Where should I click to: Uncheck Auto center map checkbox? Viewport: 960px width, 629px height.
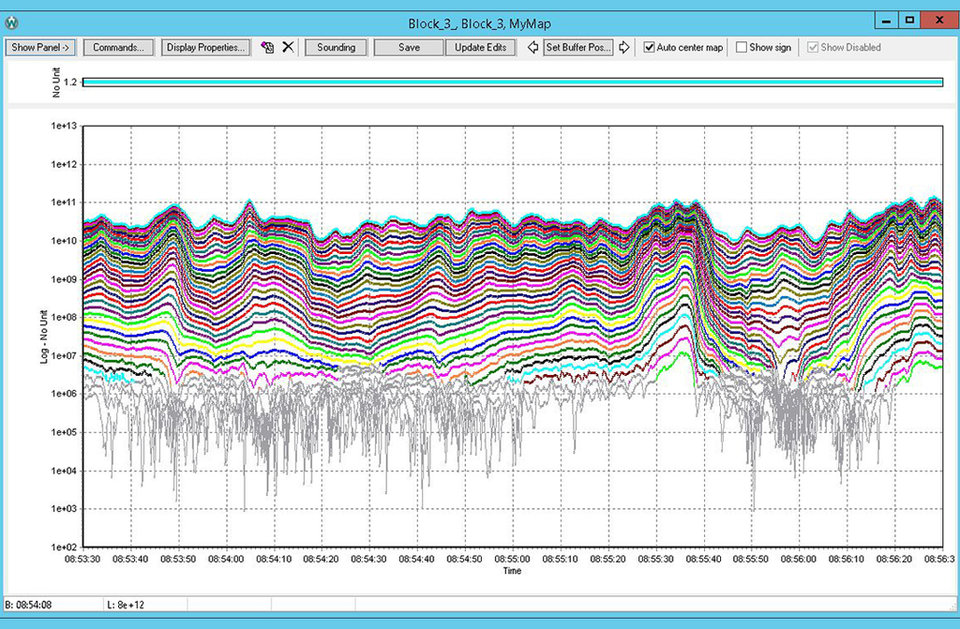pos(649,47)
